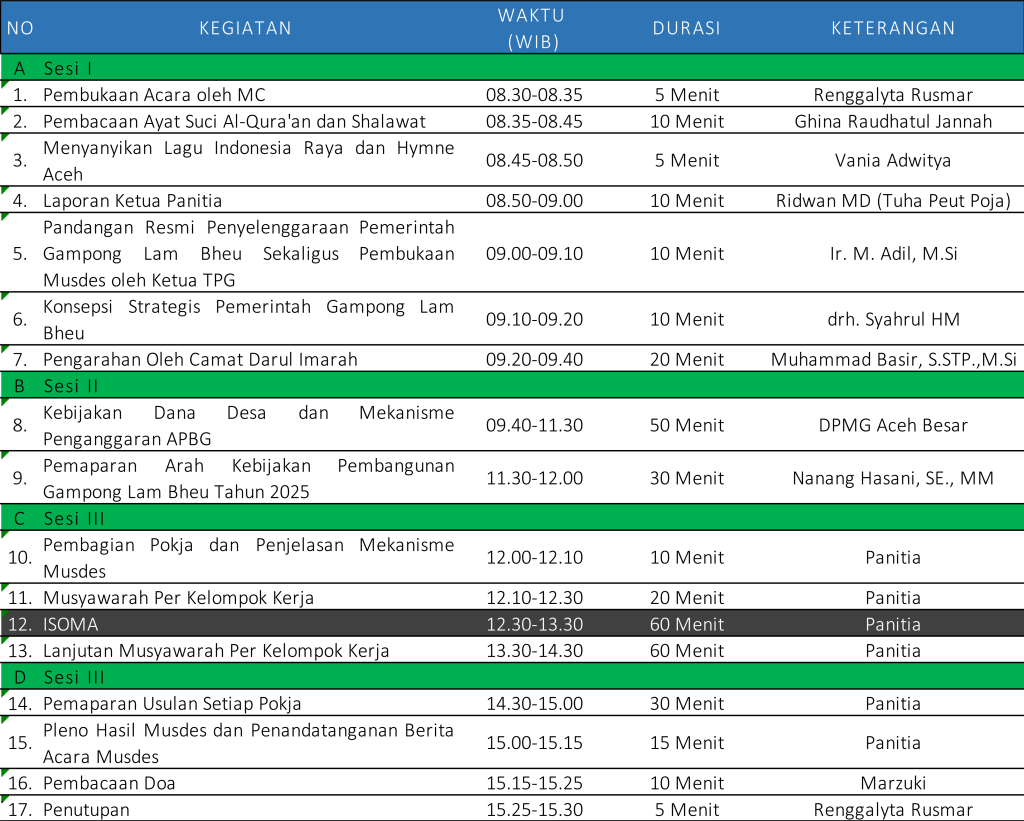Select the time cell 12.10-12.30
This screenshot has height=821, width=1024.
534,598
